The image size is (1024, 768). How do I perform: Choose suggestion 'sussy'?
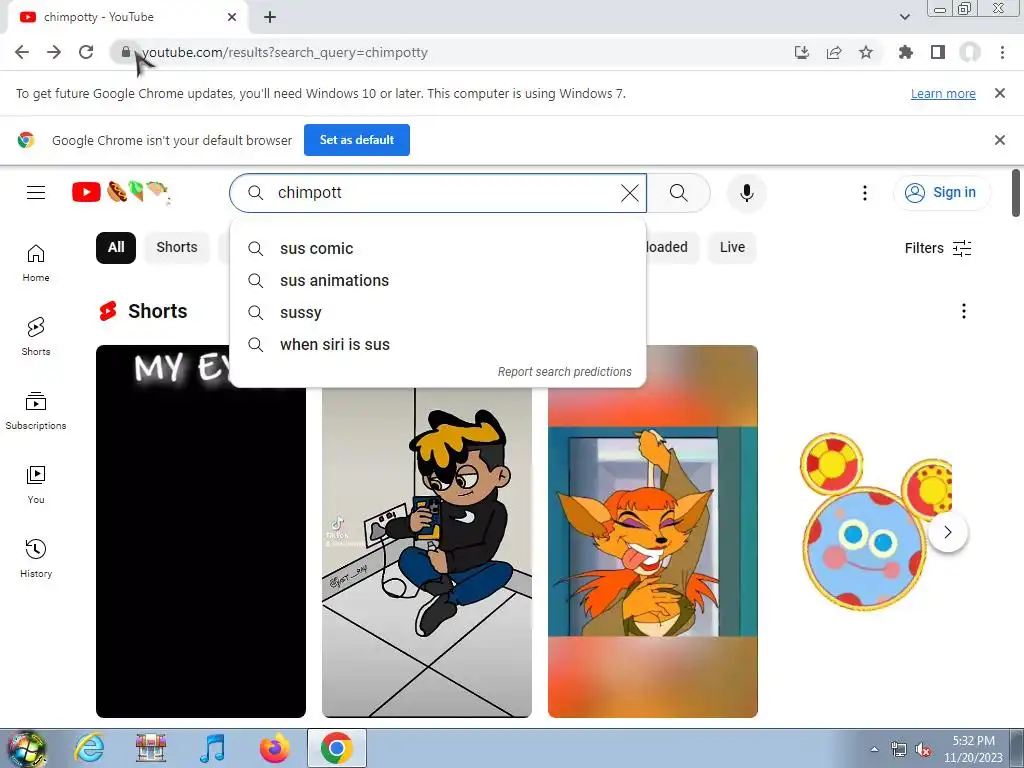click(x=438, y=313)
